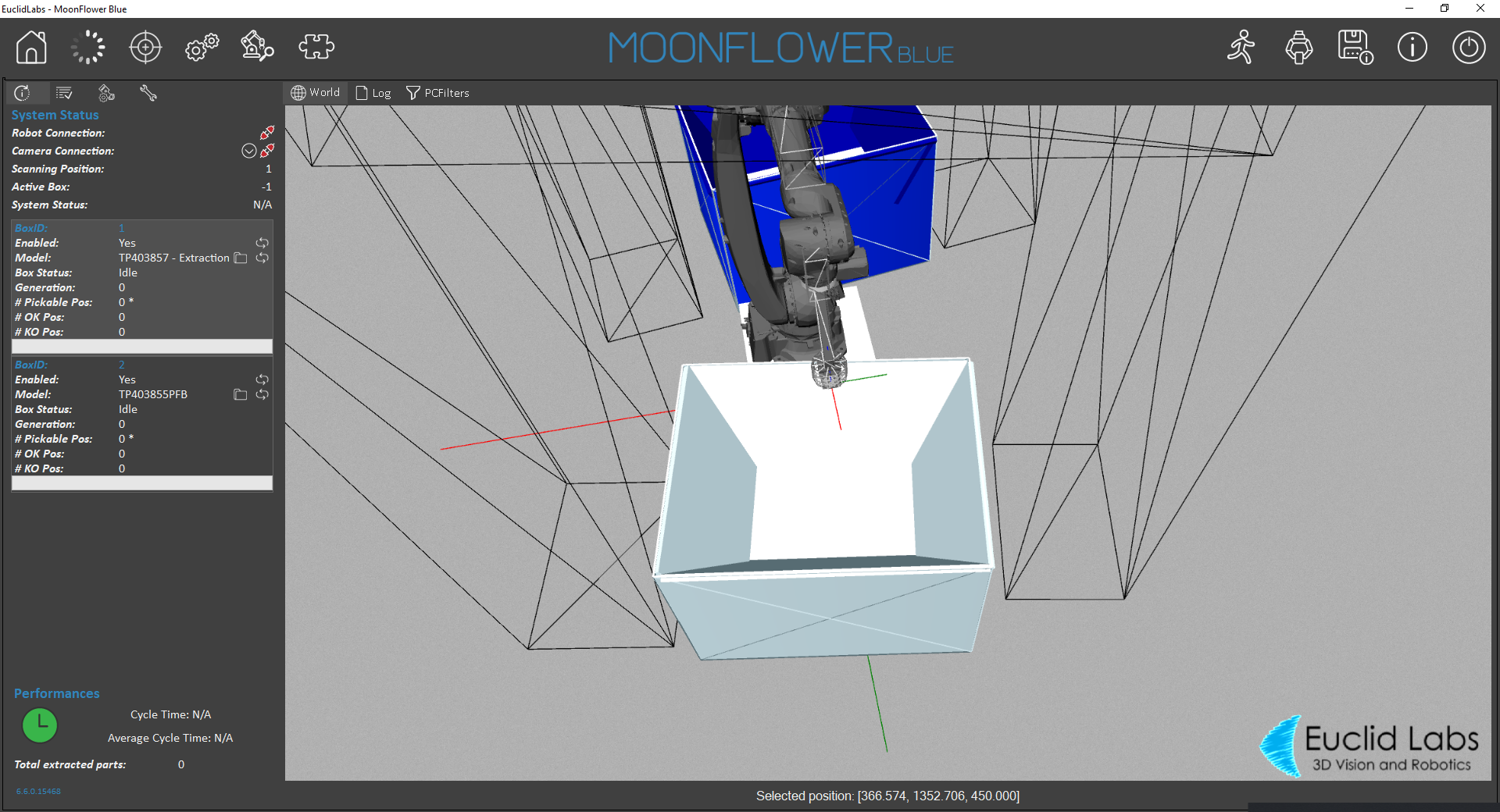Click the white bin in the 3D view
The width and height of the screenshot is (1500, 812).
[824, 507]
